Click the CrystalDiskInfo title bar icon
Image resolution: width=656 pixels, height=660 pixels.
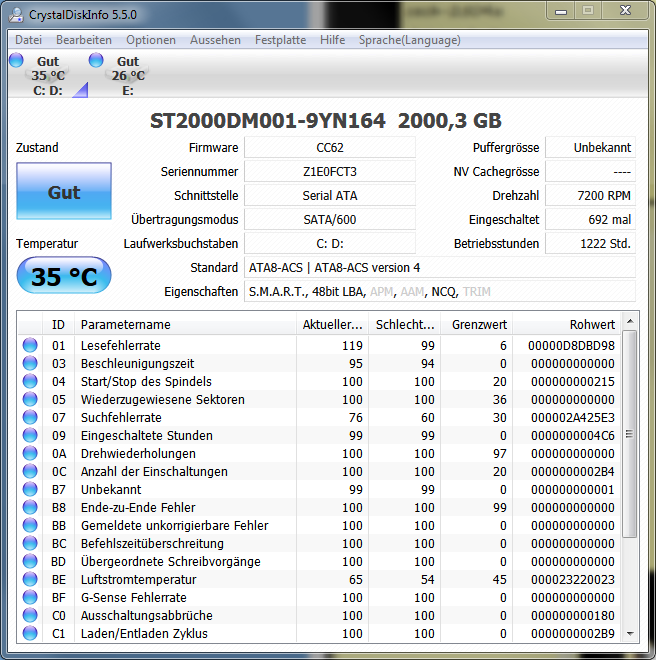pyautogui.click(x=16, y=14)
